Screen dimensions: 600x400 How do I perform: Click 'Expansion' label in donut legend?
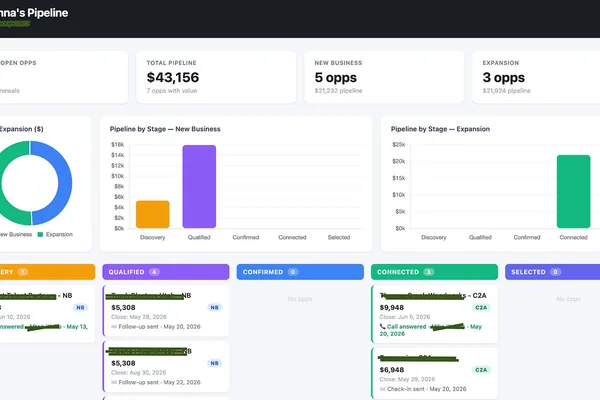59,234
